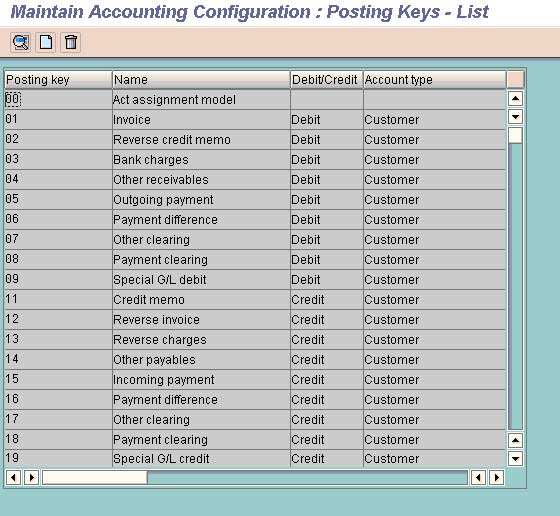Create new entry with blank page icon
Screen dimensions: 560x516
(x=46, y=42)
